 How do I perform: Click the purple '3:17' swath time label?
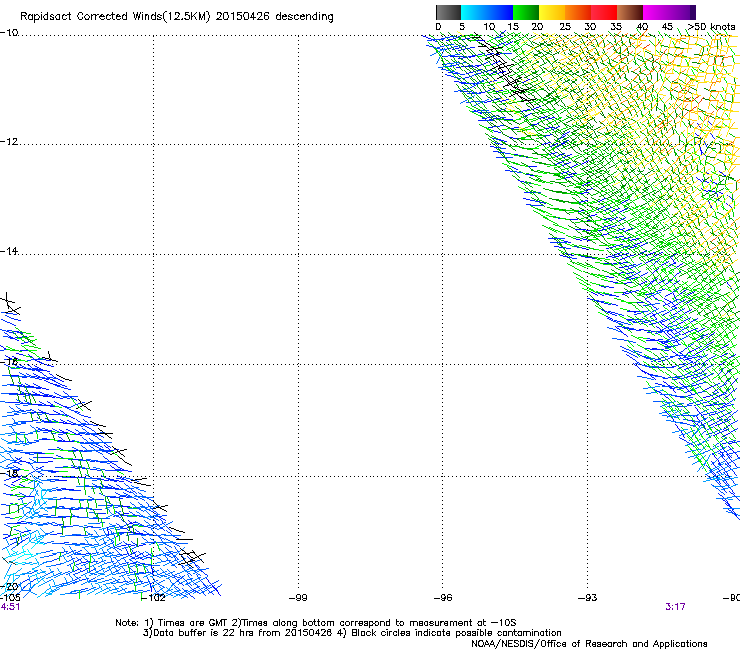pos(675,607)
